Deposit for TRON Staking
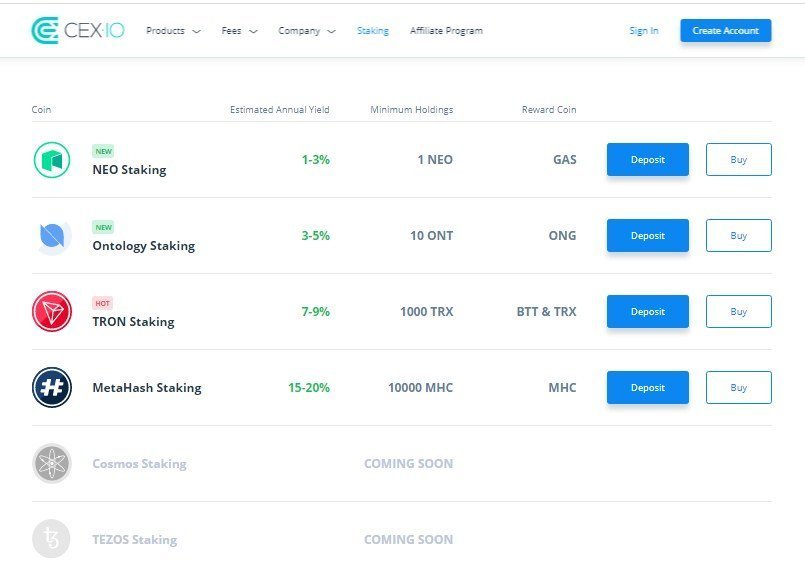Screen dimensions: 805x569 (648, 312)
